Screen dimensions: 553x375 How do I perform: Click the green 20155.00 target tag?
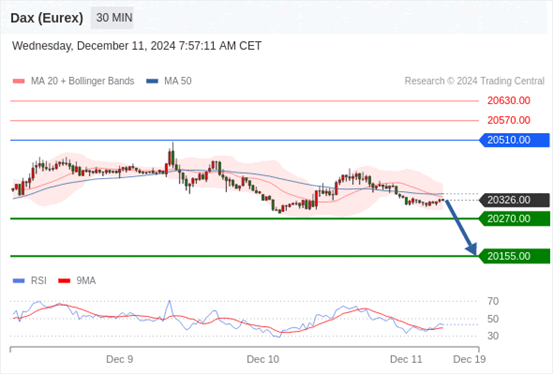click(515, 256)
